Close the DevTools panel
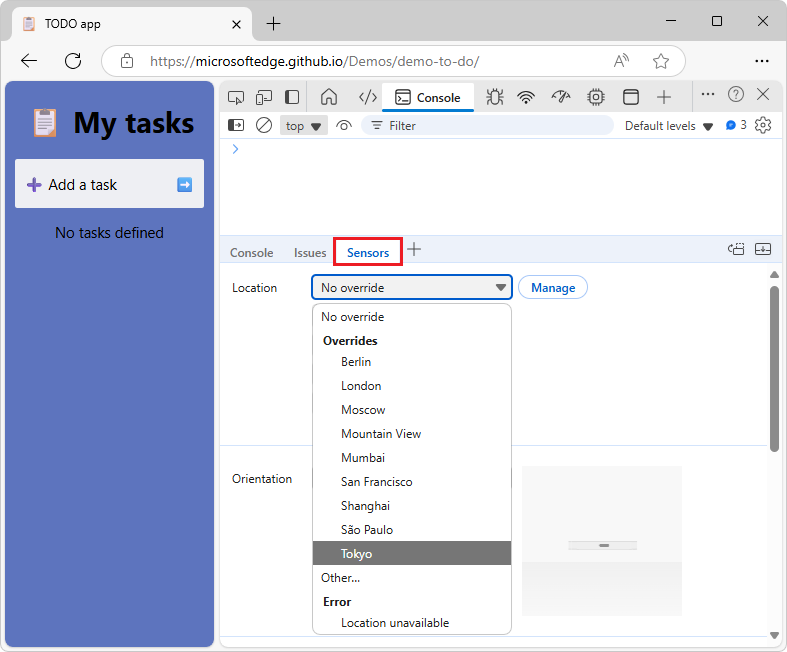 click(x=763, y=94)
